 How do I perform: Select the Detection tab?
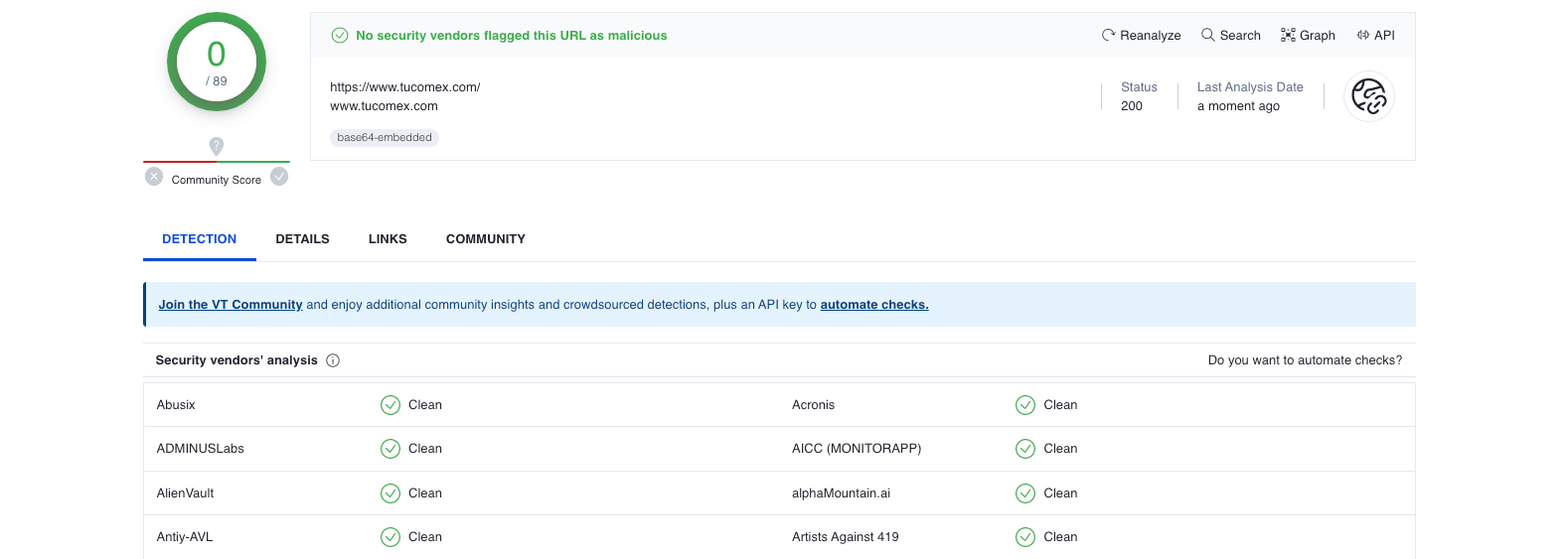tap(200, 239)
